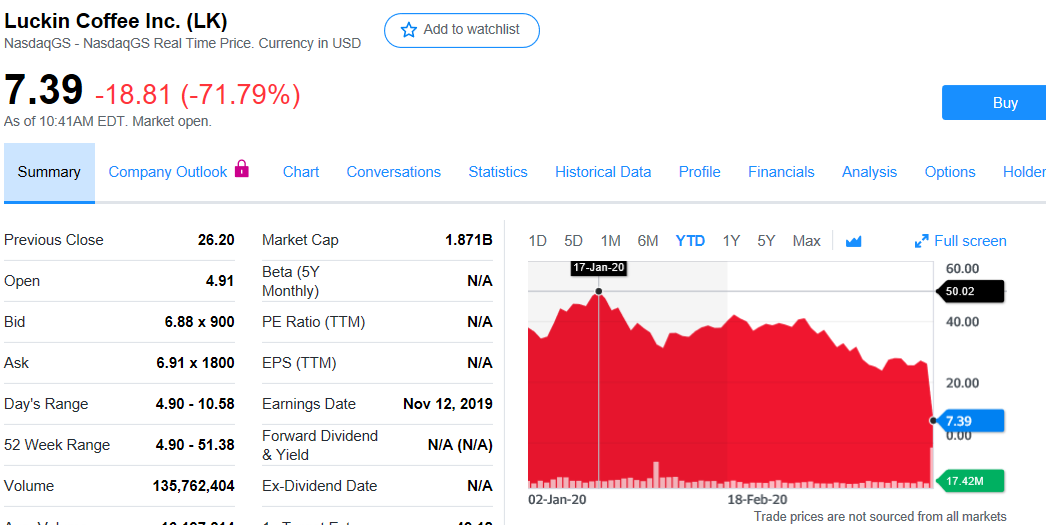1048x525 pixels.
Task: Click the star icon in Add to watchlist
Action: coord(408,30)
